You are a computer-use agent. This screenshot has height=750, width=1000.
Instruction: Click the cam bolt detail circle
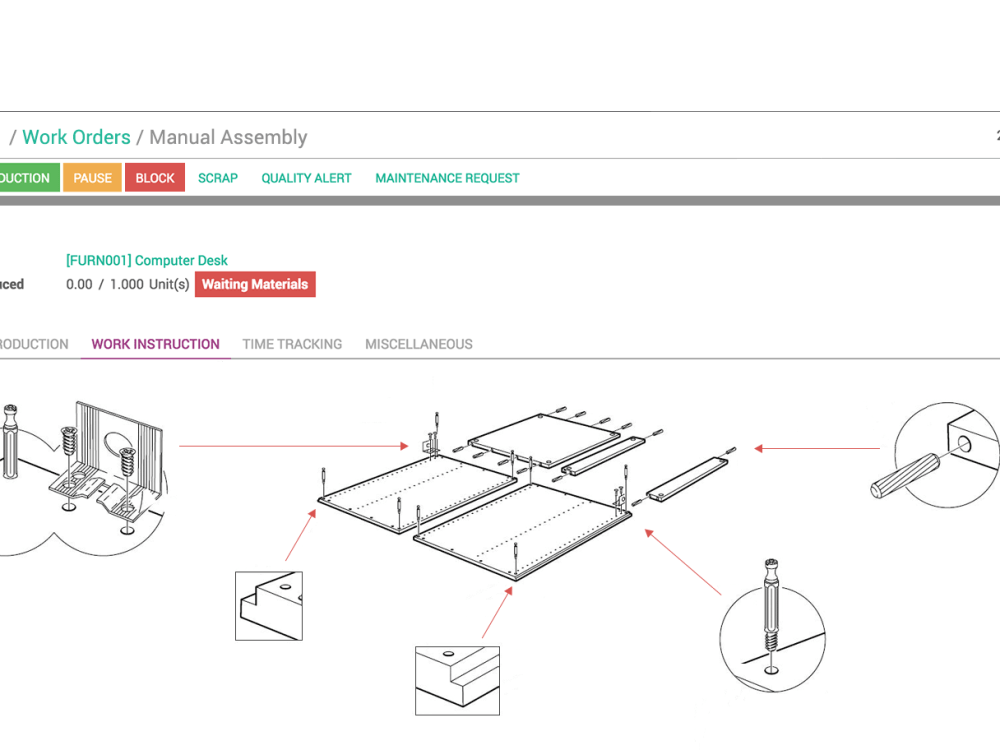tap(772, 627)
